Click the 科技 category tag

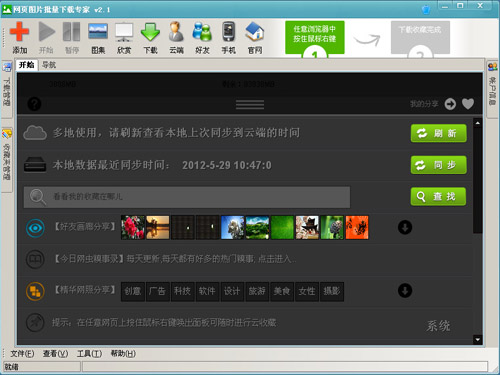[x=182, y=291]
